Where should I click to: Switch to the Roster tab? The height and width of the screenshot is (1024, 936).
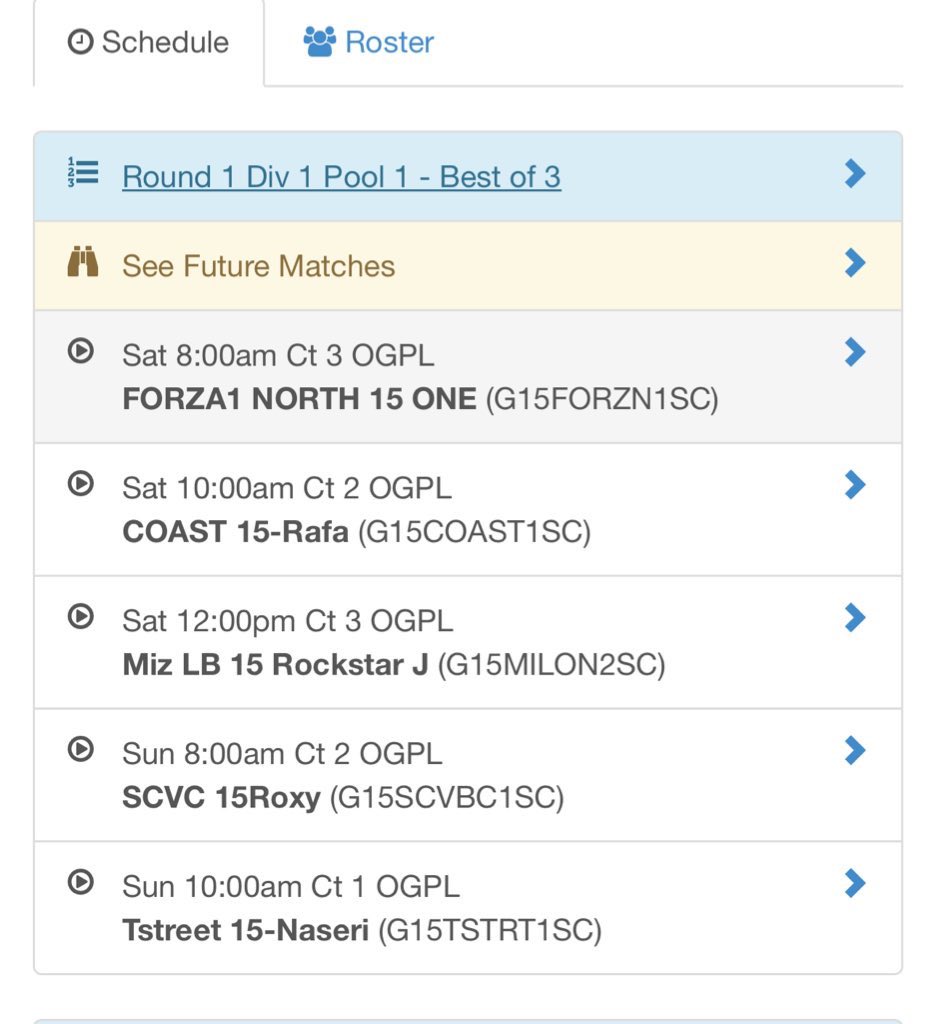tap(368, 42)
